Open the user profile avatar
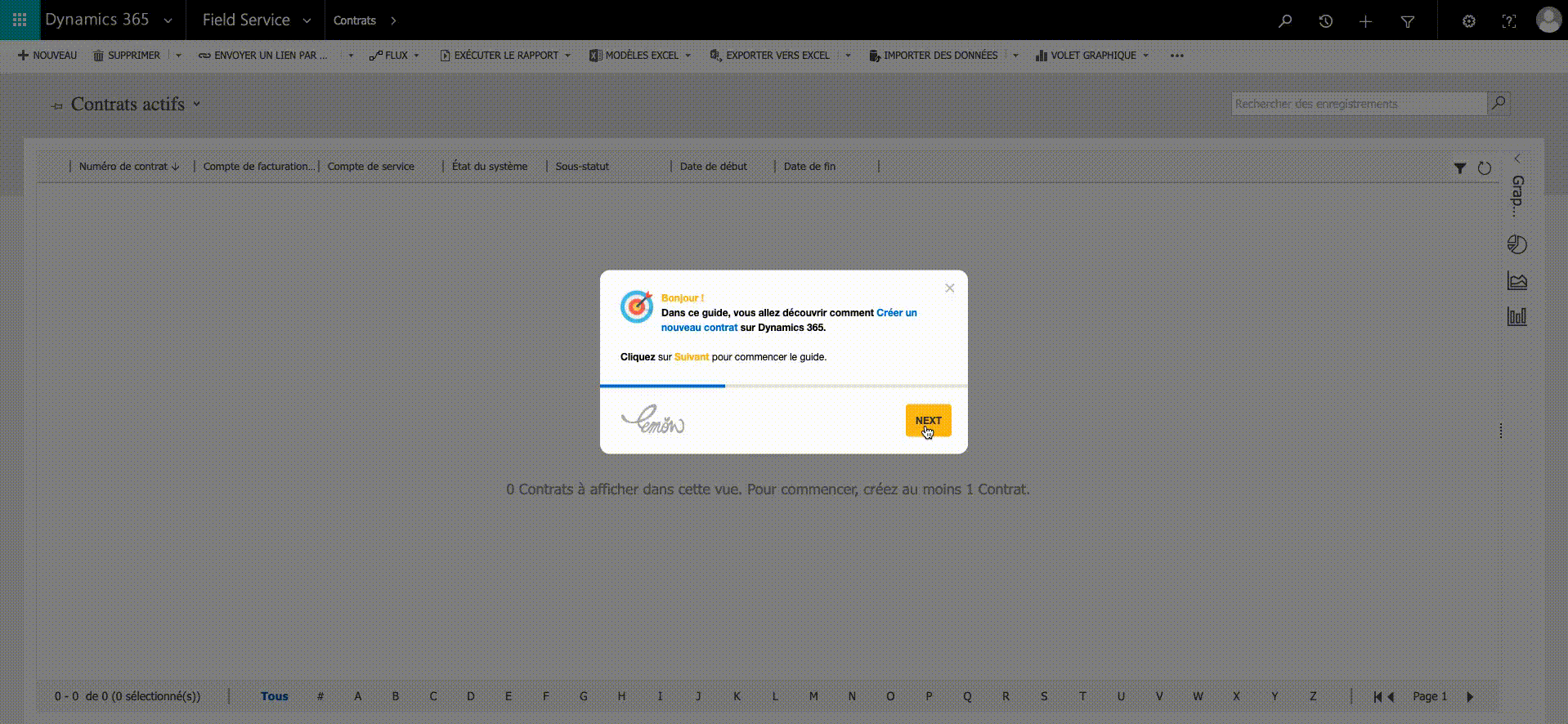The image size is (1568, 724). [x=1548, y=20]
